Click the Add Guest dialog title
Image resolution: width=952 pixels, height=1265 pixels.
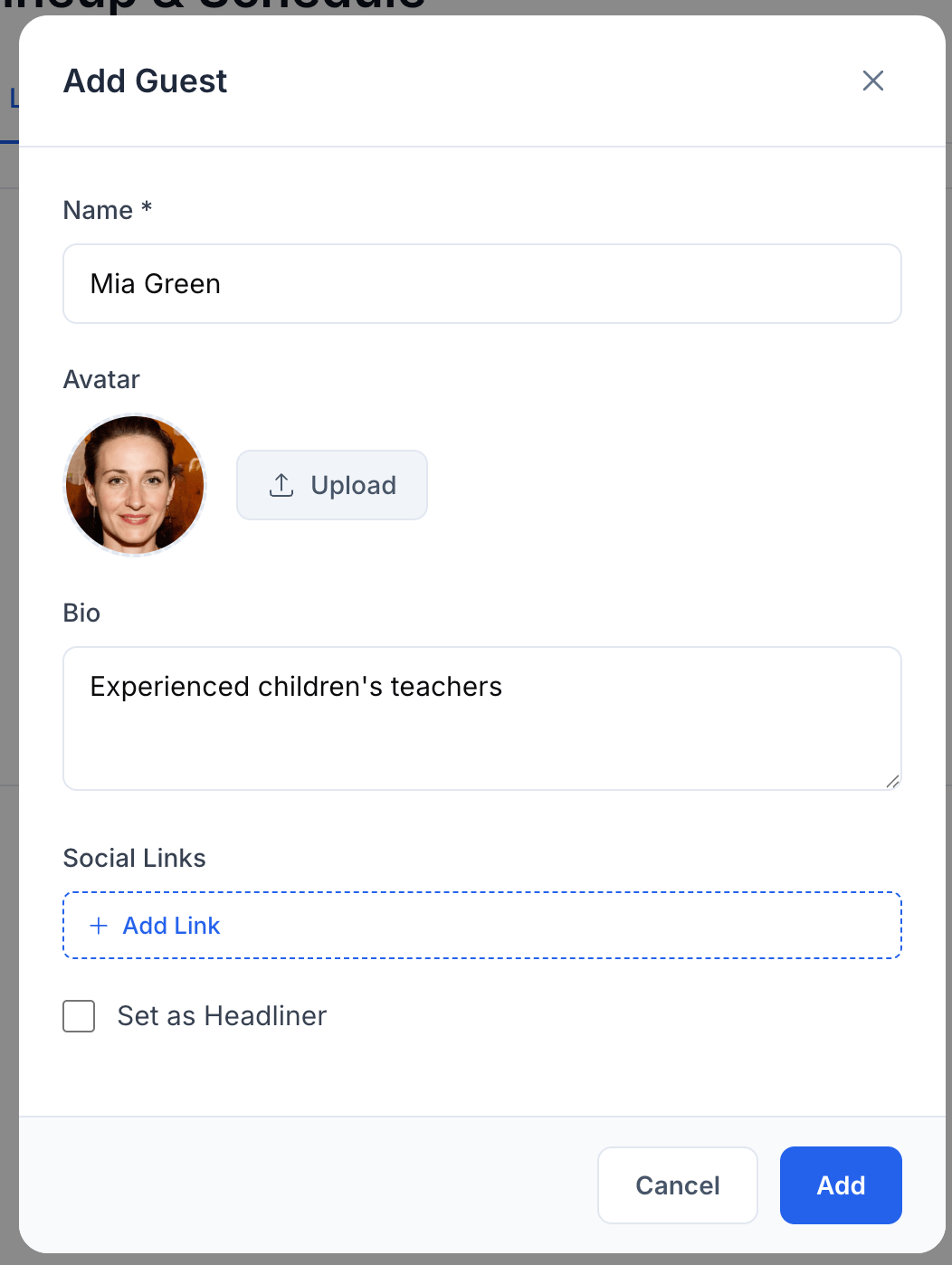click(145, 81)
